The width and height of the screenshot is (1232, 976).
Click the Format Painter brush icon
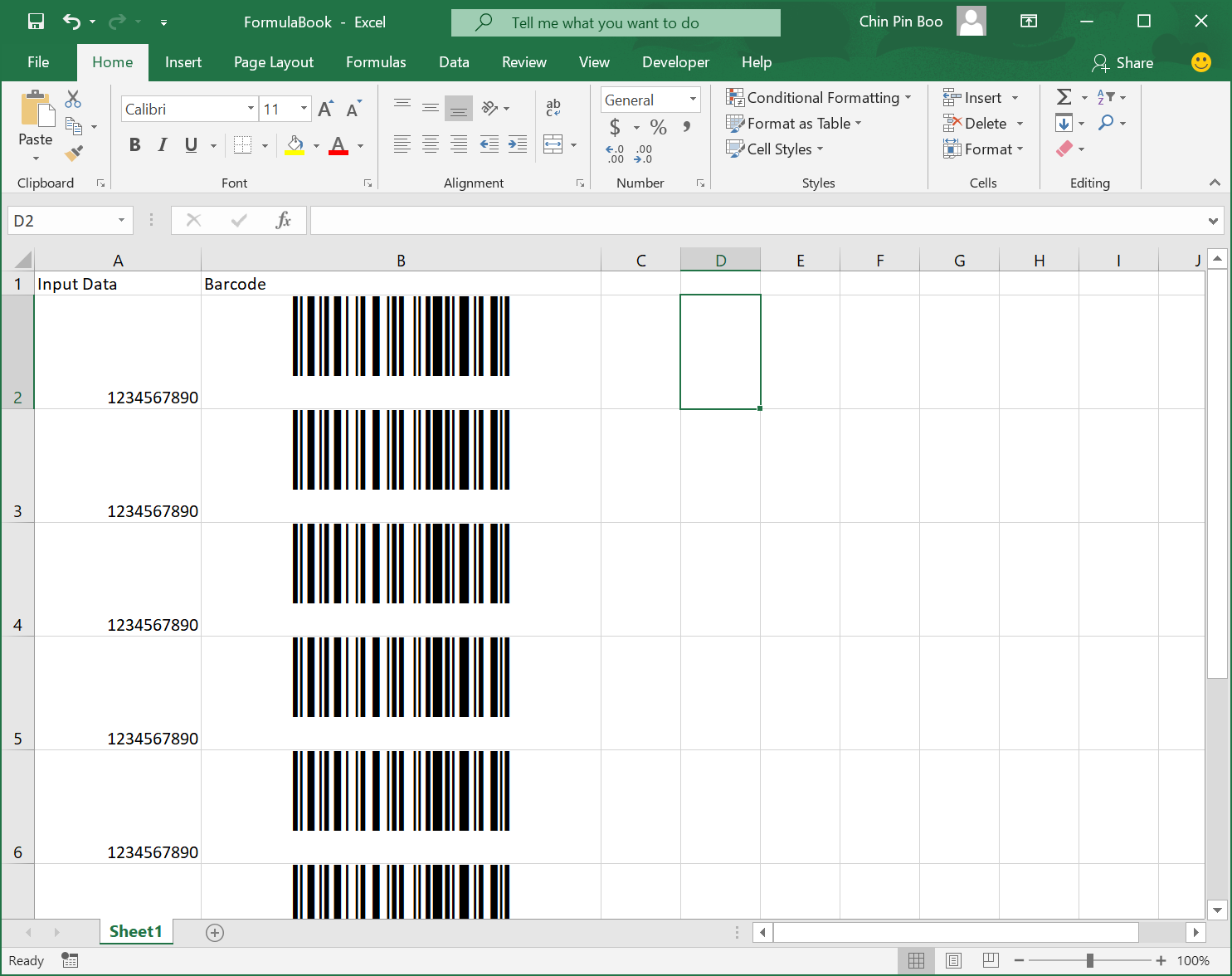click(74, 153)
